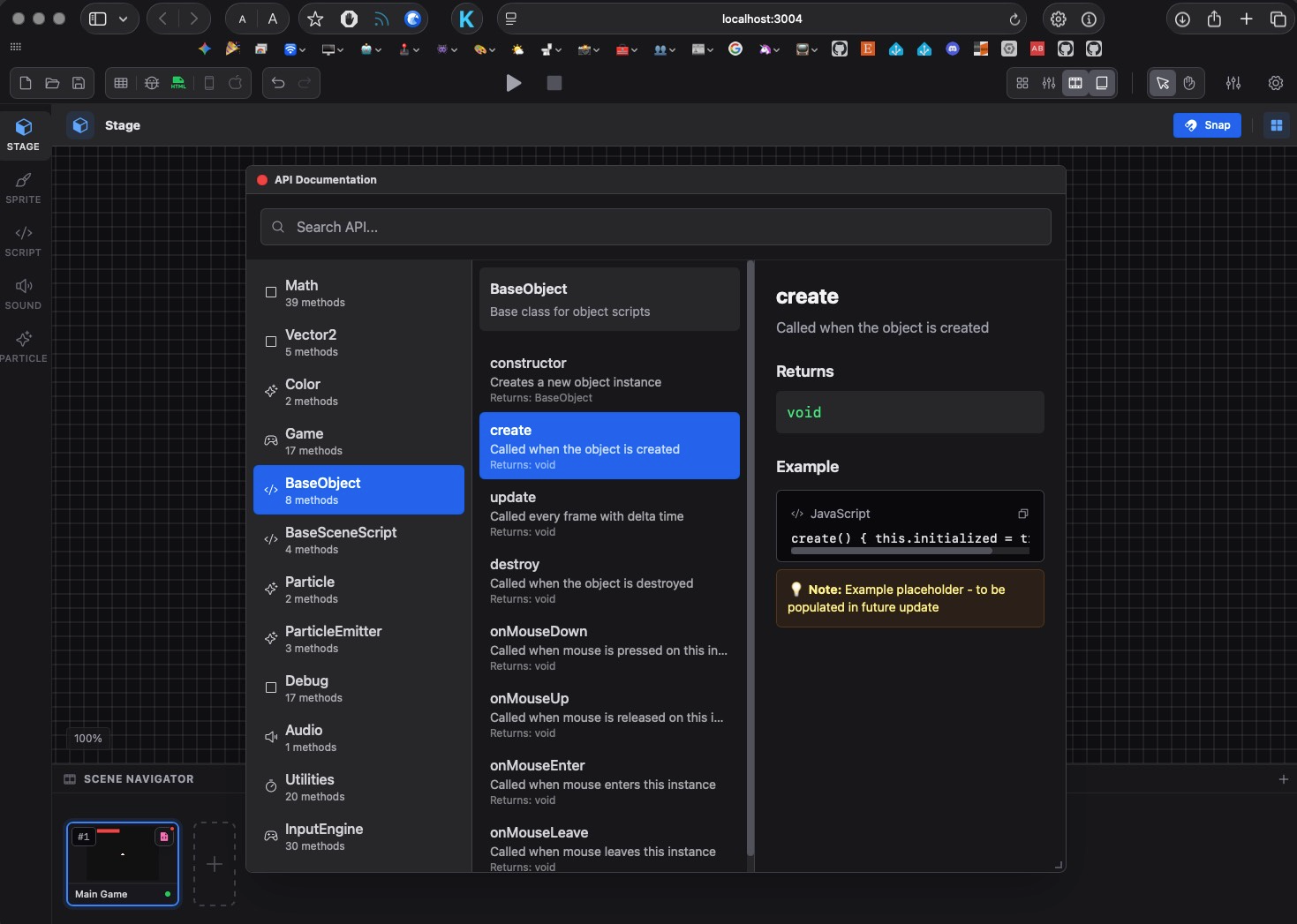
Task: Open the bug debug tool in toolbar
Action: point(152,83)
